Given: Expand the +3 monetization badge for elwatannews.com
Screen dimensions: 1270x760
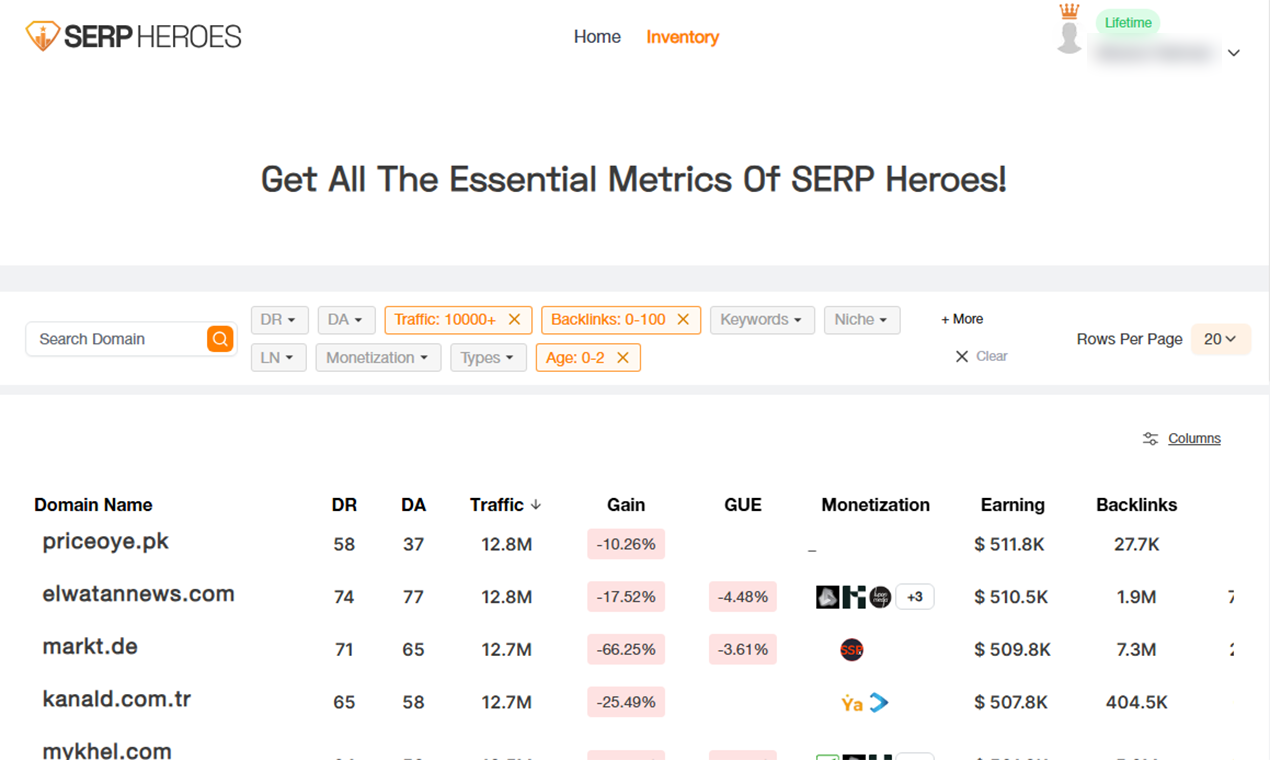Looking at the screenshot, I should [915, 597].
